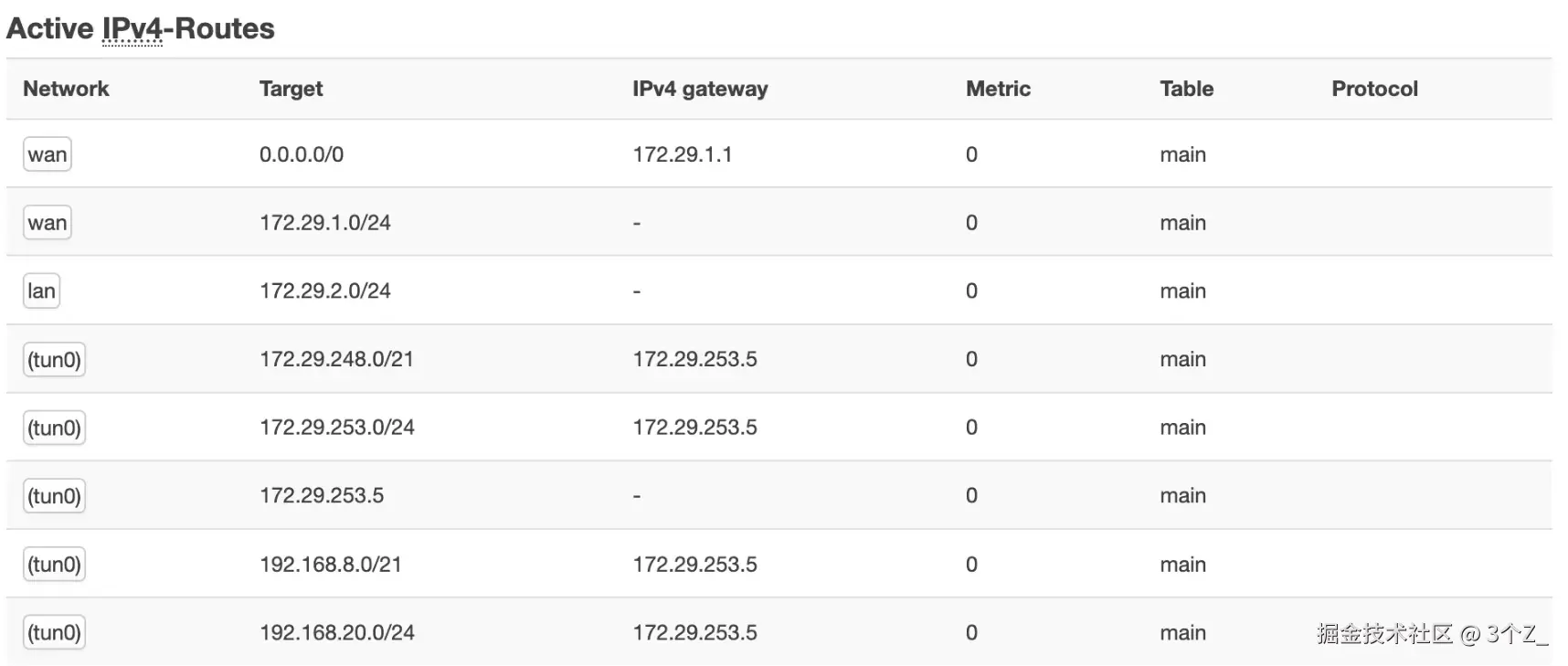
Task: Select the 172.29.2.0/24 target cell
Action: (x=325, y=291)
